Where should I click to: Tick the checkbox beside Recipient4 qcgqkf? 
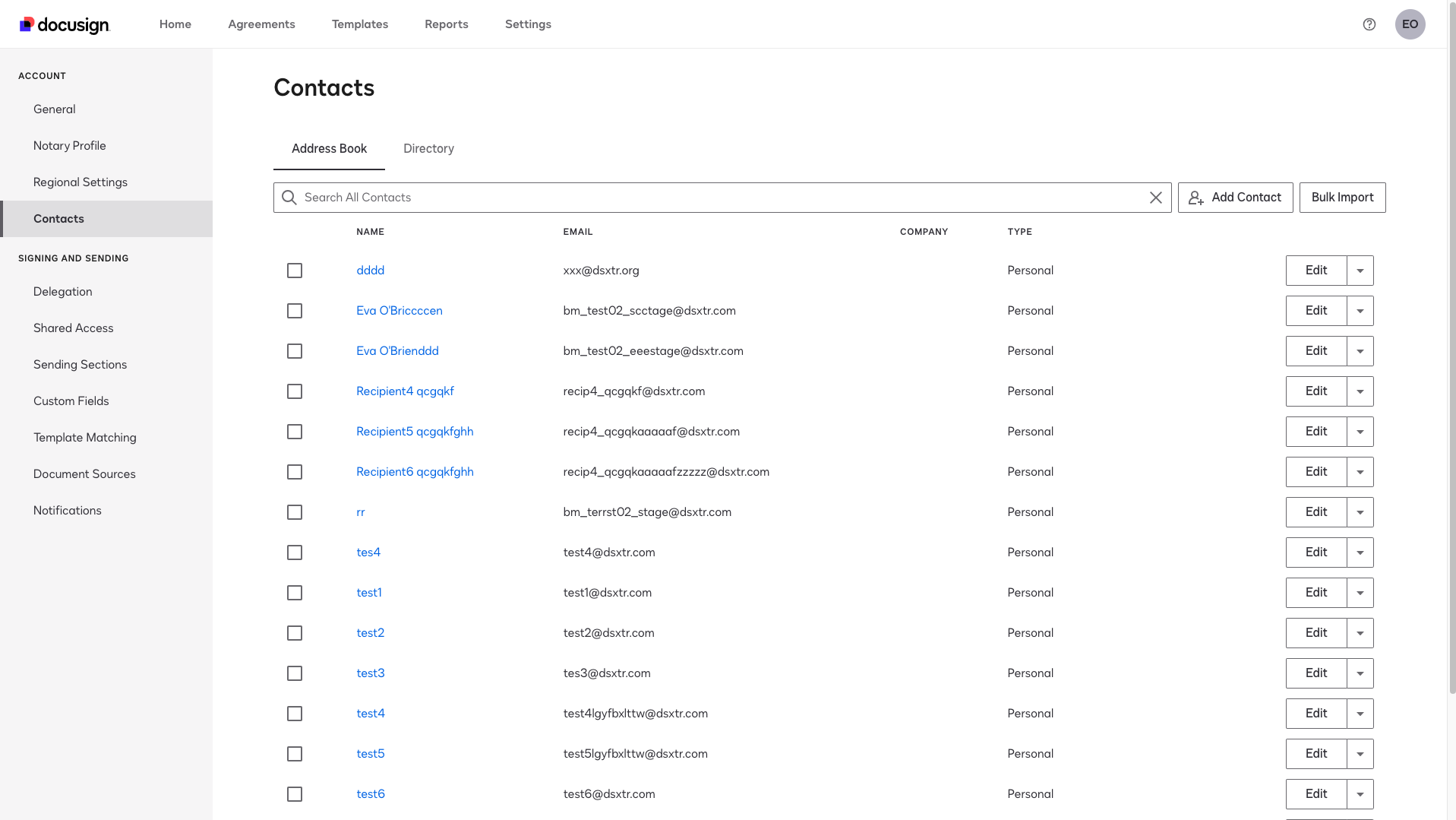click(295, 391)
